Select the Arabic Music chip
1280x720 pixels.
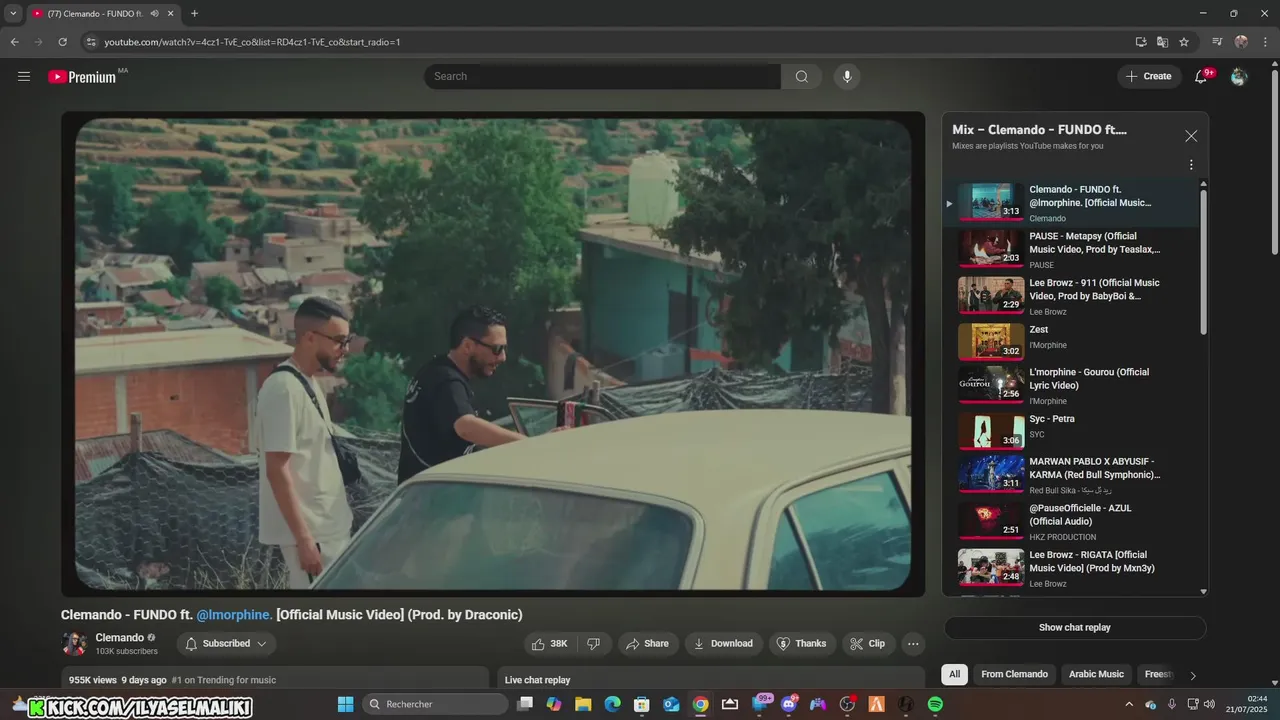click(x=1096, y=674)
